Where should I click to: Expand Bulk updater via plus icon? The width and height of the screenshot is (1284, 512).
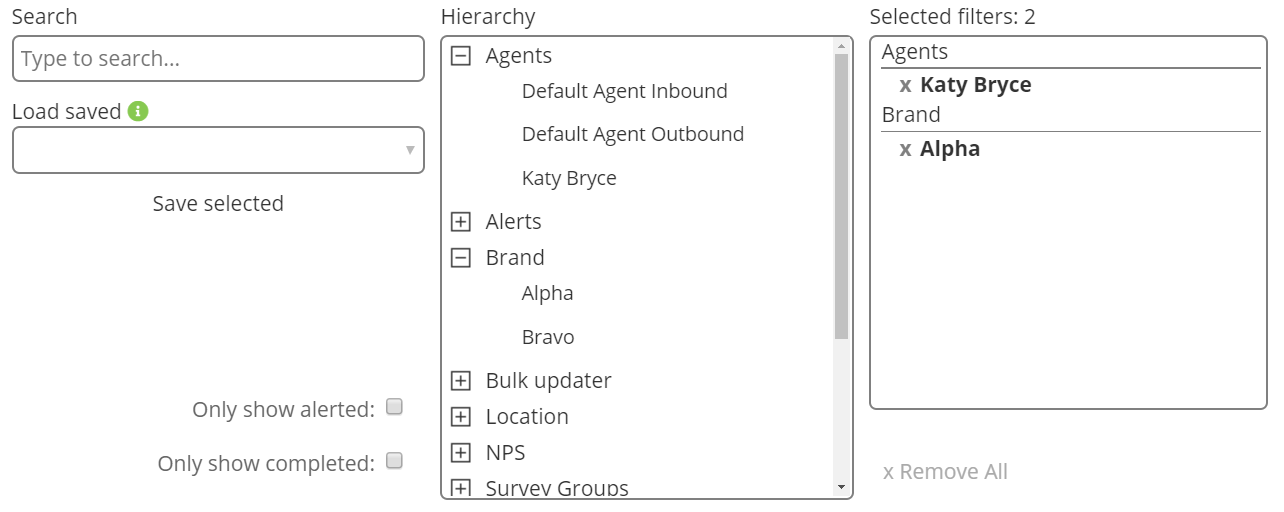460,381
